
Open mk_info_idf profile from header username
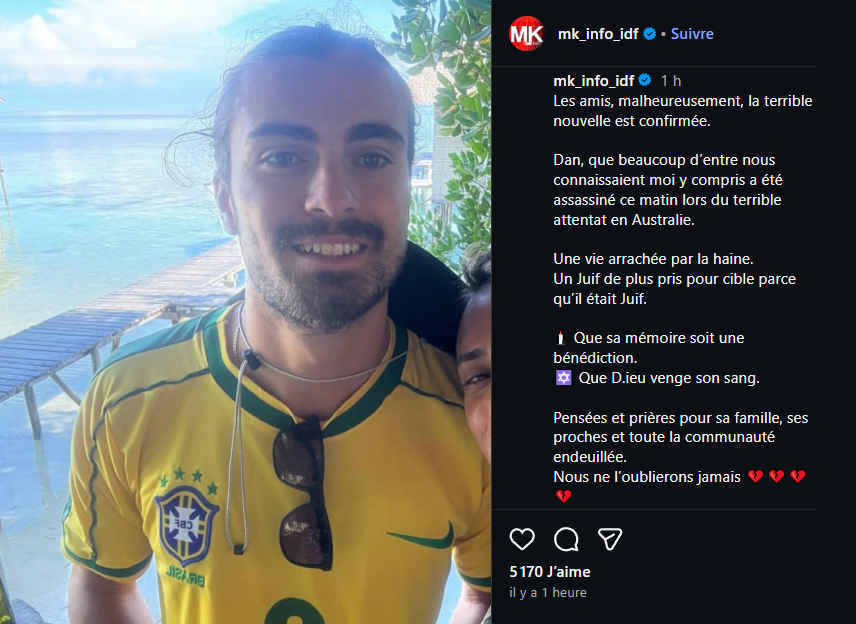598,34
